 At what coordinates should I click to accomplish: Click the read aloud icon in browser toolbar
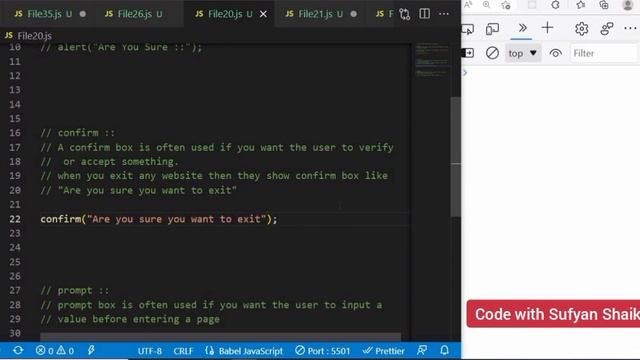pyautogui.click(x=468, y=5)
